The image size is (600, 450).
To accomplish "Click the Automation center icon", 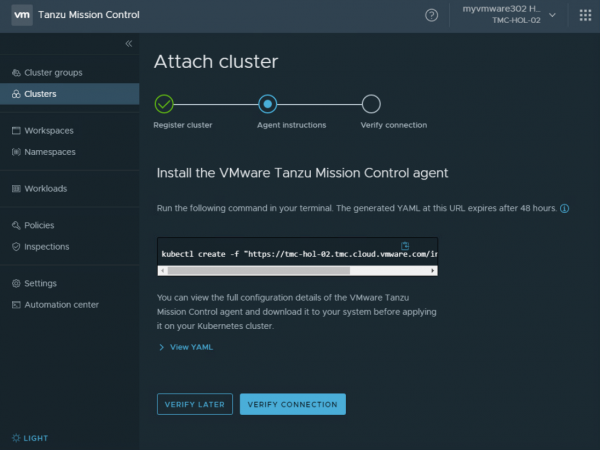I will click(15, 304).
